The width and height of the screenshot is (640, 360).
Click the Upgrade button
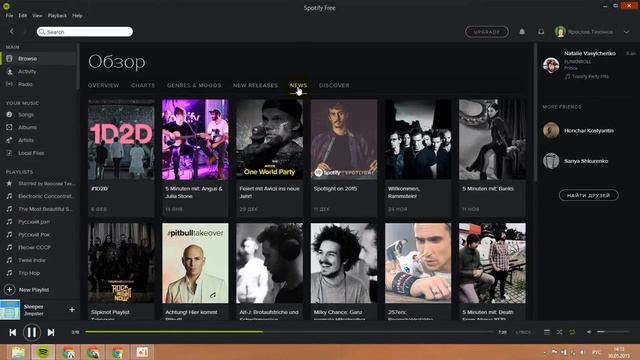coord(487,32)
